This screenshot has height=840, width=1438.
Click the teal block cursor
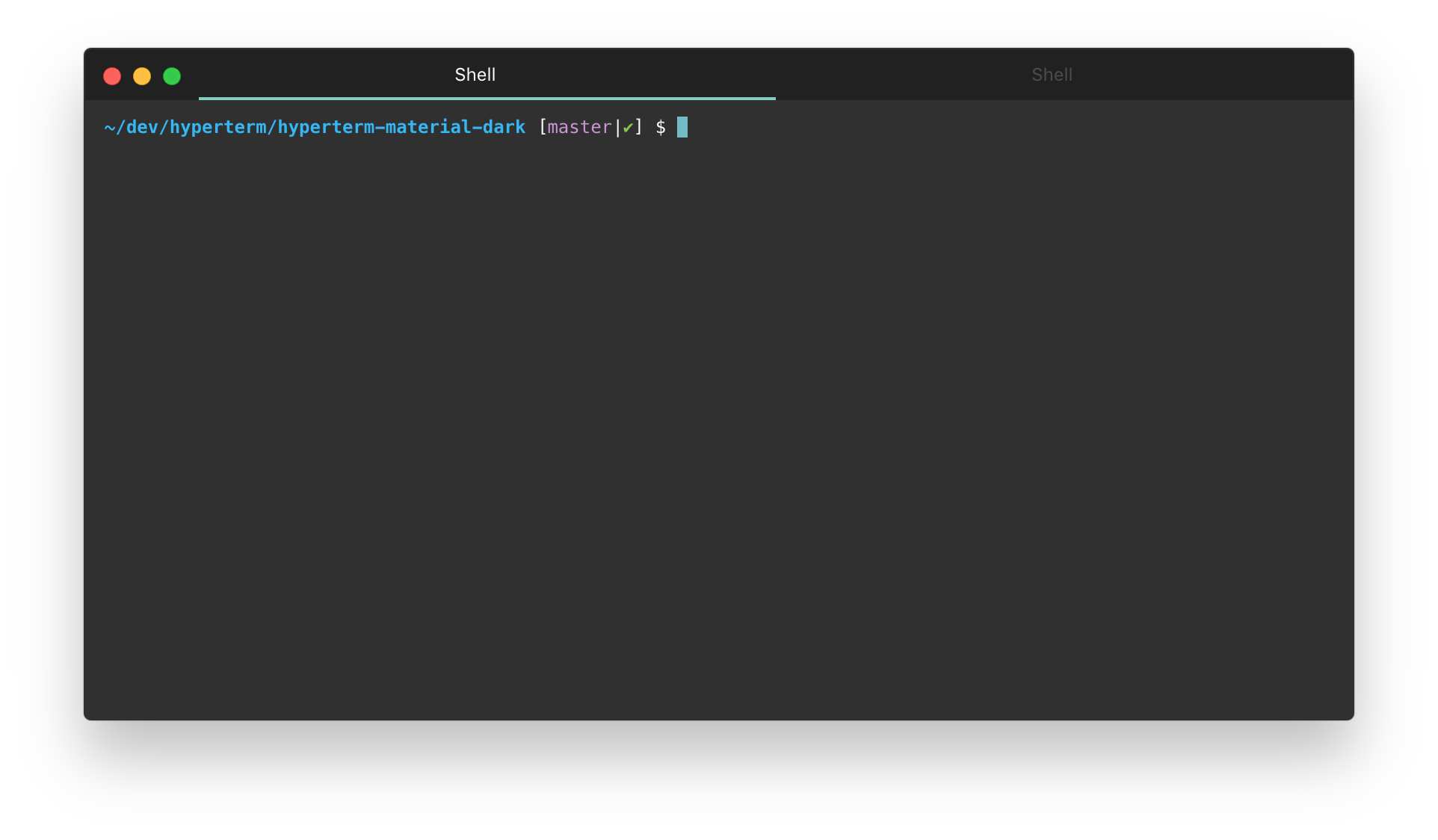point(682,127)
